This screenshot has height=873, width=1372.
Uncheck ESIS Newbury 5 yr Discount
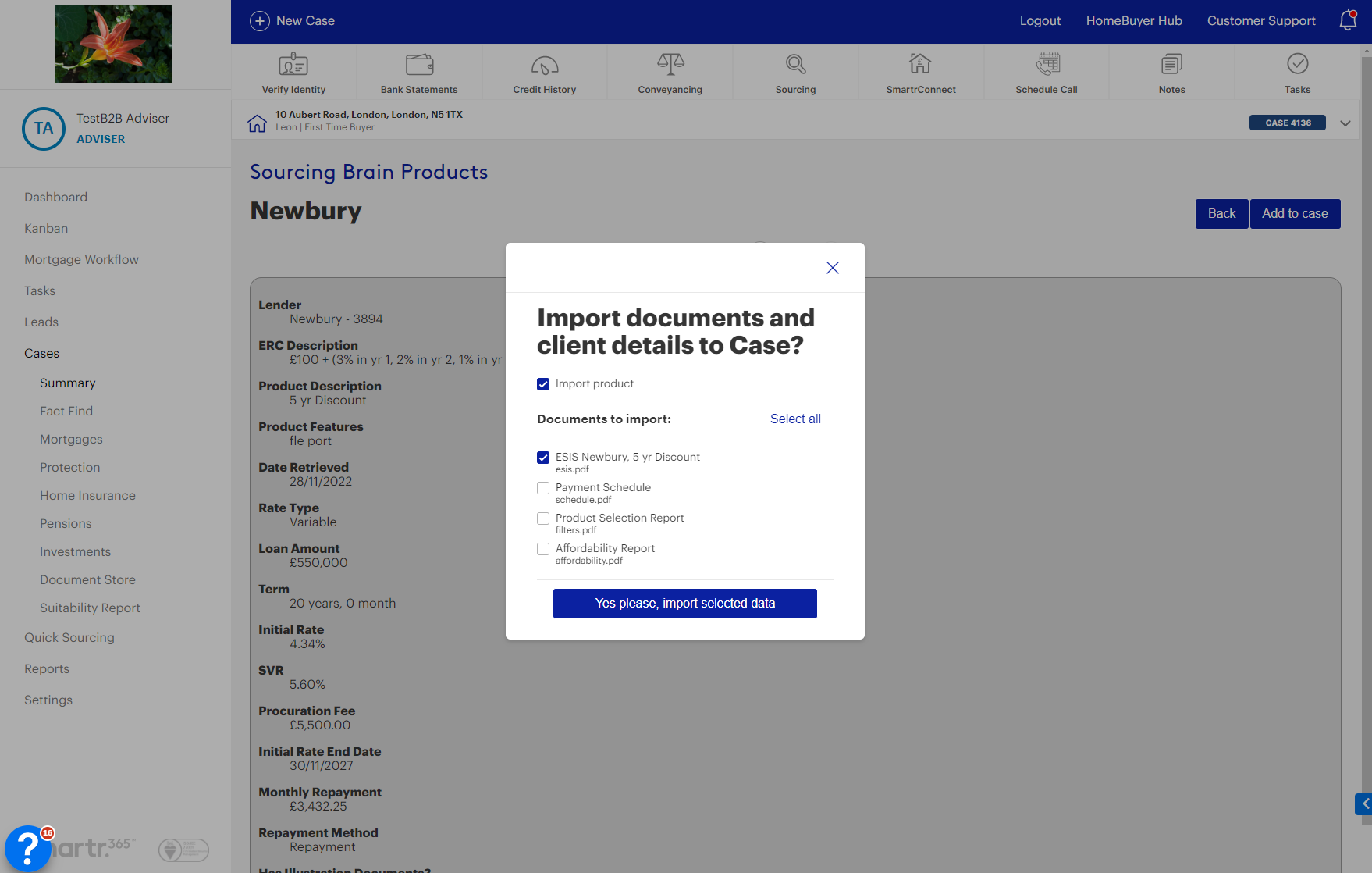[x=543, y=458]
